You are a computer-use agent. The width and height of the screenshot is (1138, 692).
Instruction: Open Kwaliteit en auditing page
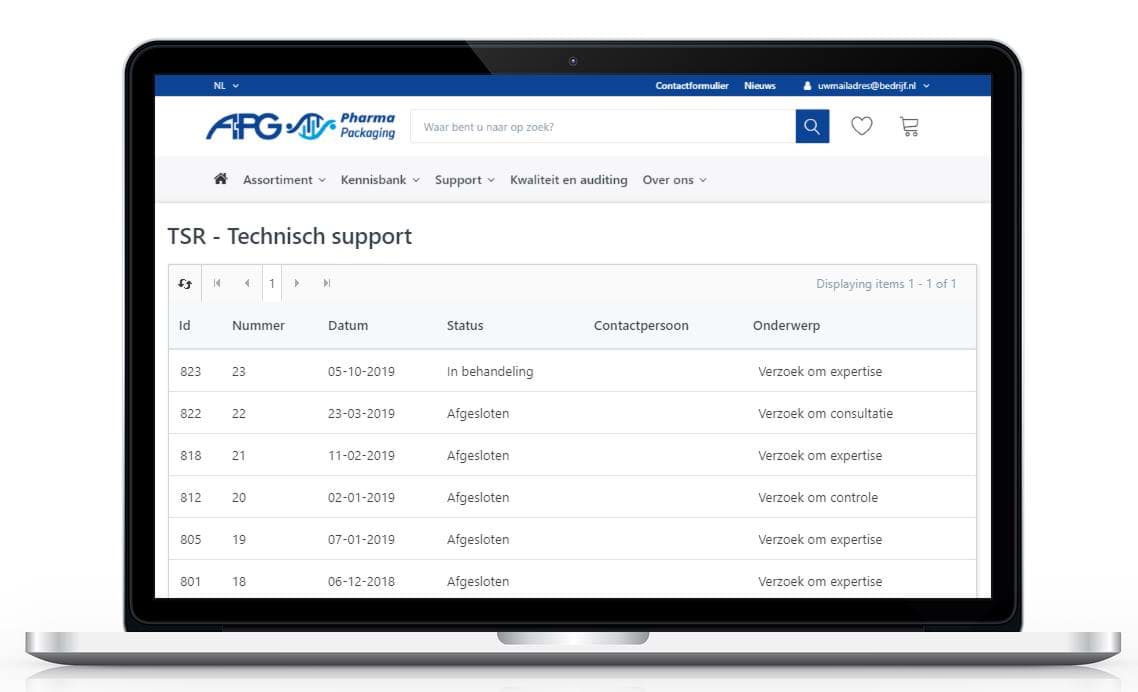pos(569,180)
